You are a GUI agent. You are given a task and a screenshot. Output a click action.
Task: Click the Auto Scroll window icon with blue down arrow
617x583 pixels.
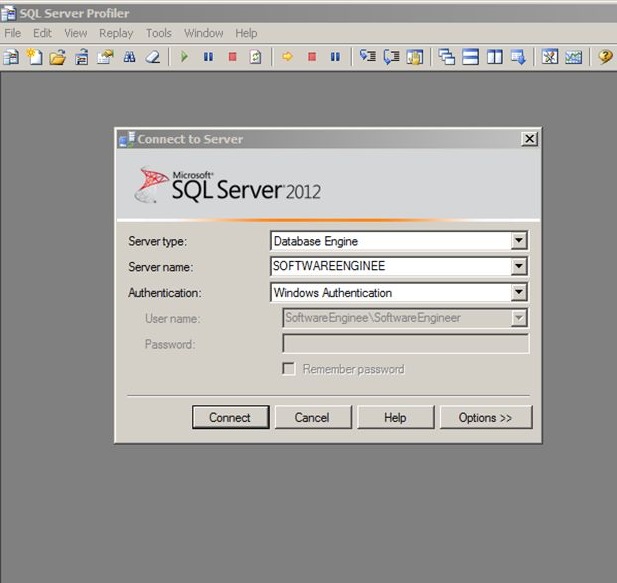point(518,57)
